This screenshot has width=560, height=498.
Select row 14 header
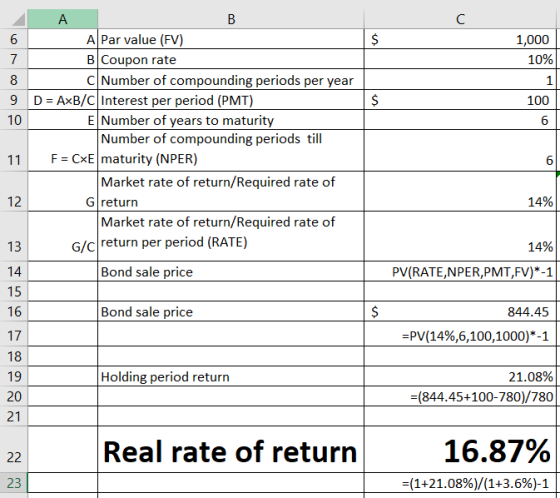pos(14,272)
